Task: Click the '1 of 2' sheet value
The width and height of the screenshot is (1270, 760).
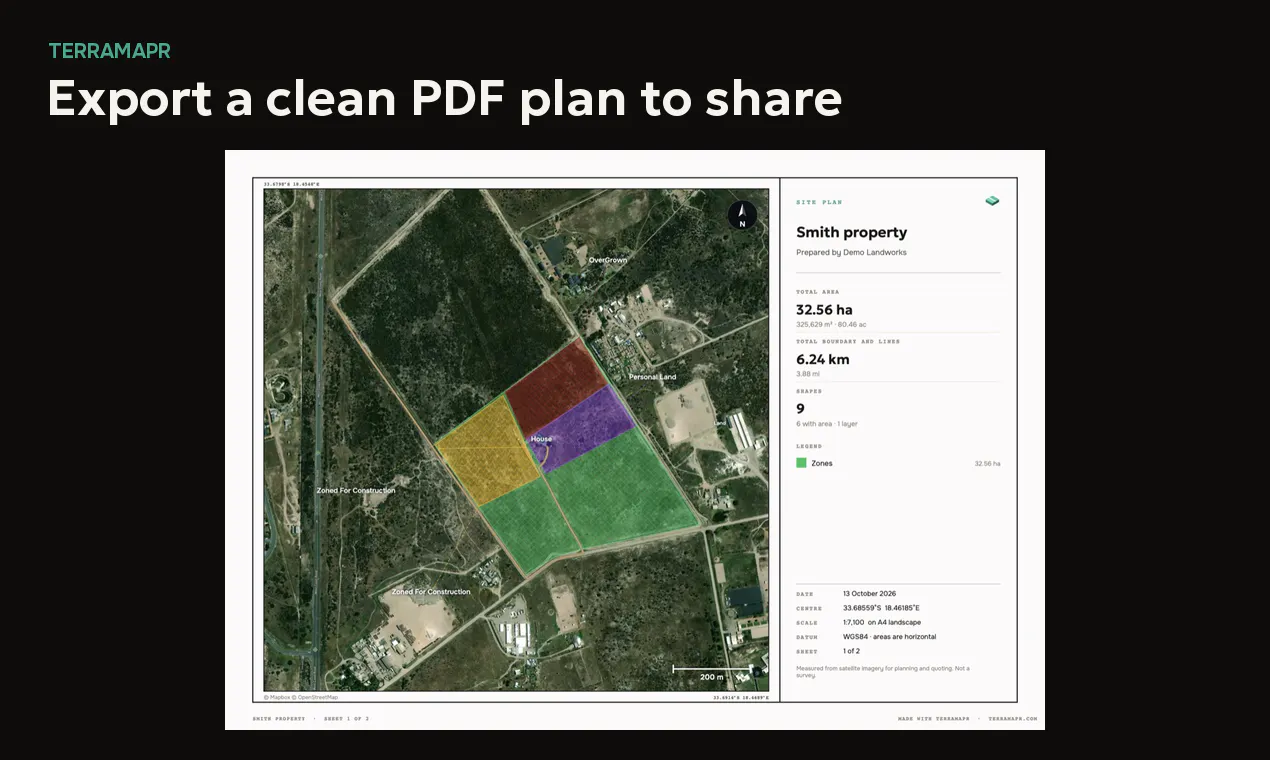Action: click(x=853, y=651)
